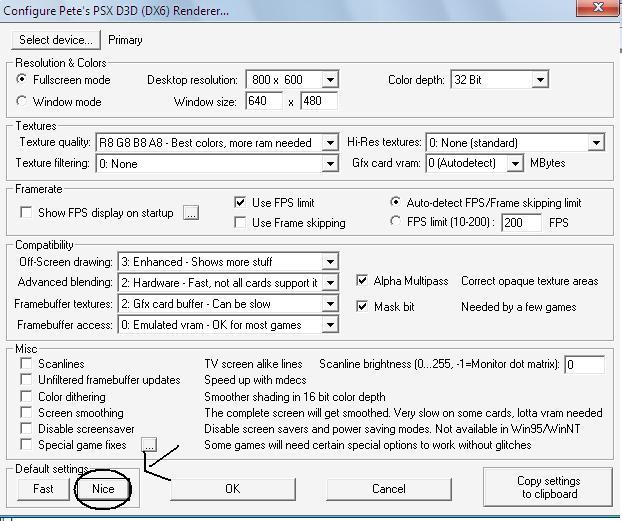The width and height of the screenshot is (622, 521).
Task: Apply Nice default settings
Action: tap(103, 489)
